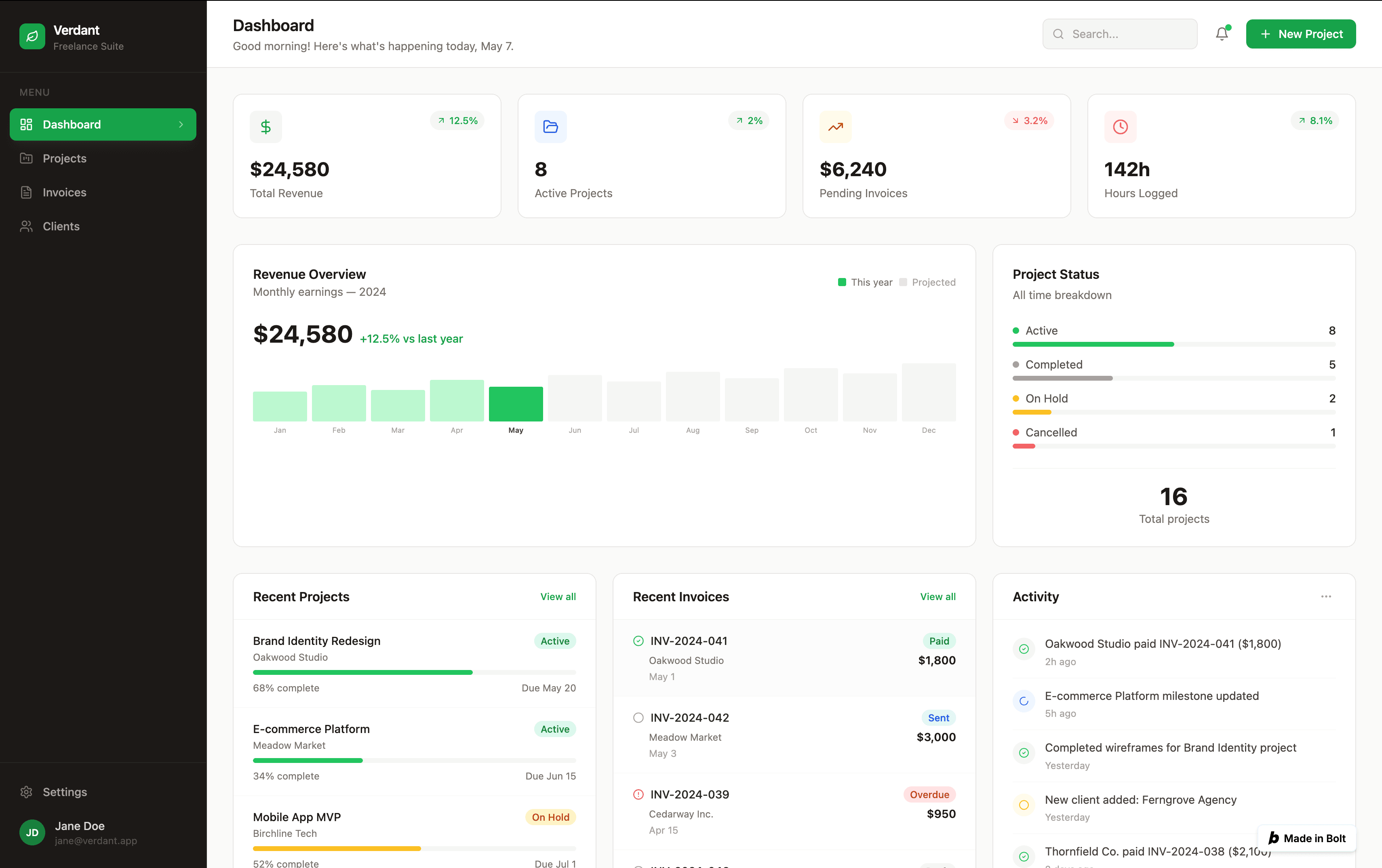Open the Jane Doe profile entry
The image size is (1382, 868).
click(103, 832)
